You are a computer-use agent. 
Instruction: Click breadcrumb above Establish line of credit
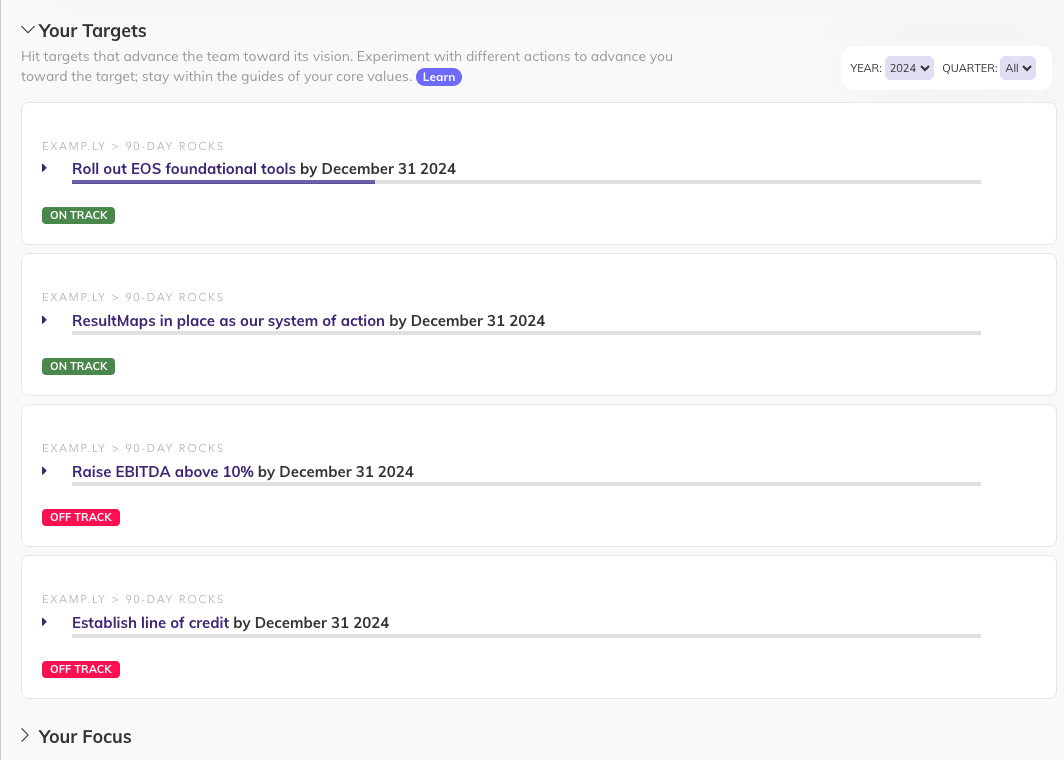pos(133,599)
